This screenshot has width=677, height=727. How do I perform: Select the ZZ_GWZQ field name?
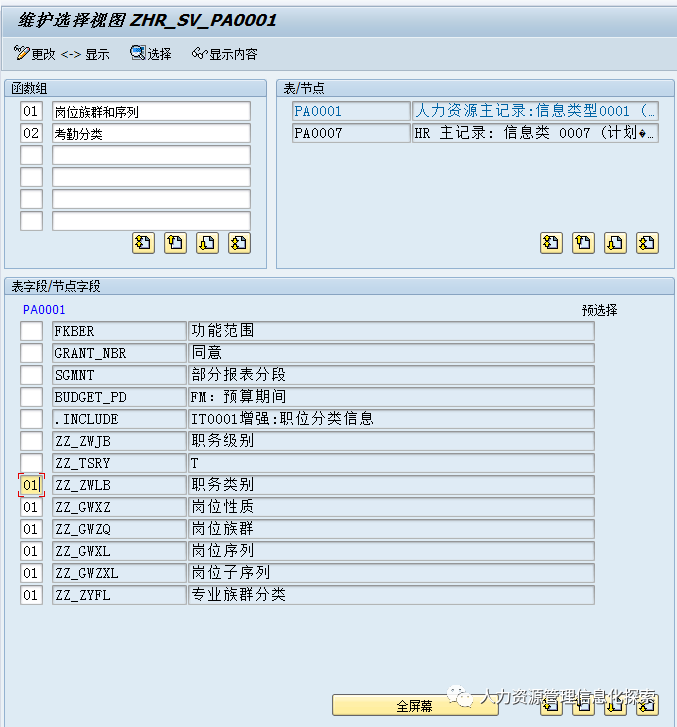(119, 529)
